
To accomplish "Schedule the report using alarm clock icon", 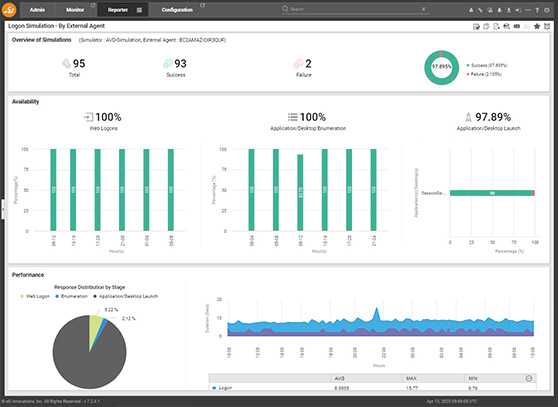I will click(x=547, y=26).
